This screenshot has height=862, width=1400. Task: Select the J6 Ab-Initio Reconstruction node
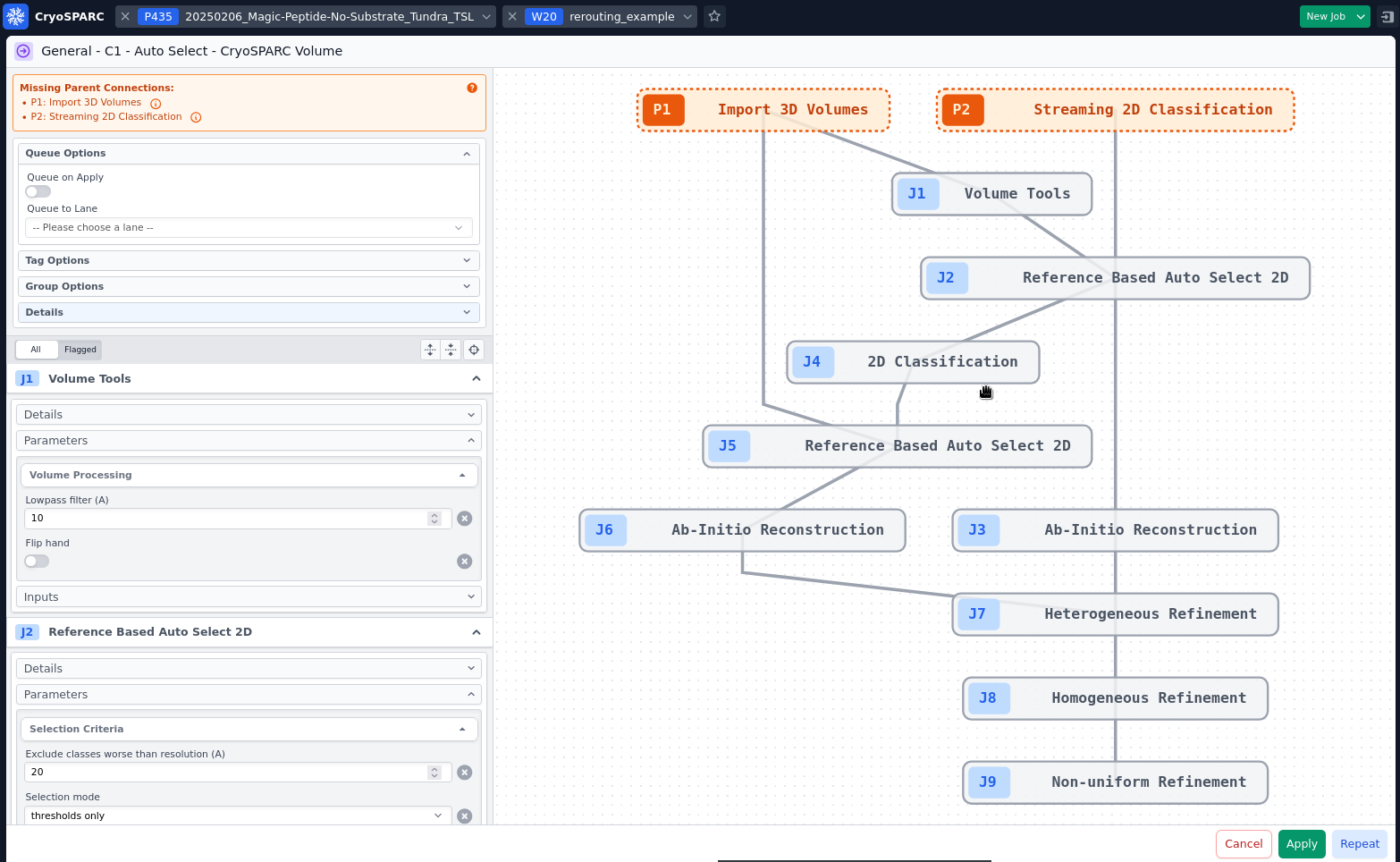tap(742, 530)
